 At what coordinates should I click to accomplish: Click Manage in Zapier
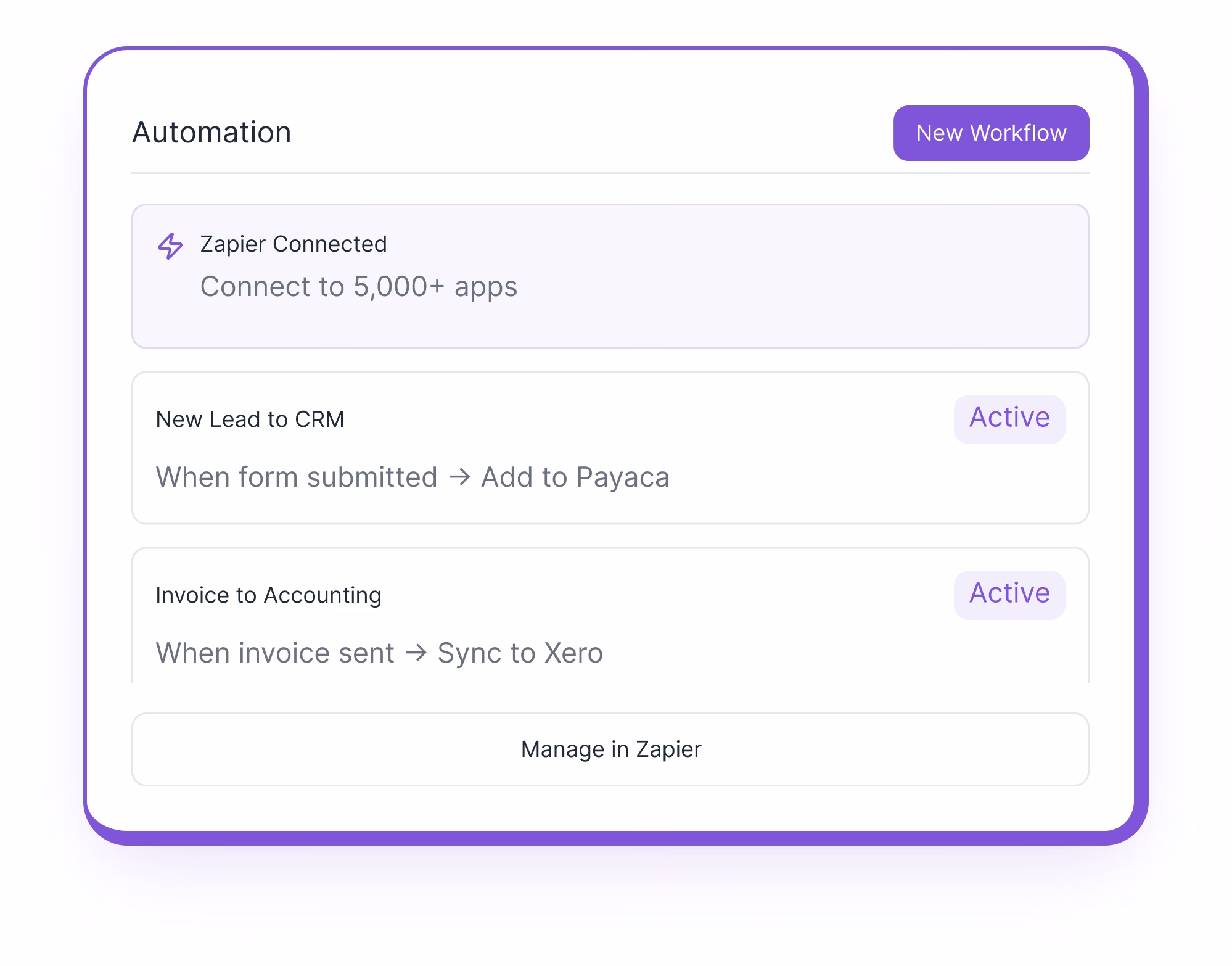(610, 749)
